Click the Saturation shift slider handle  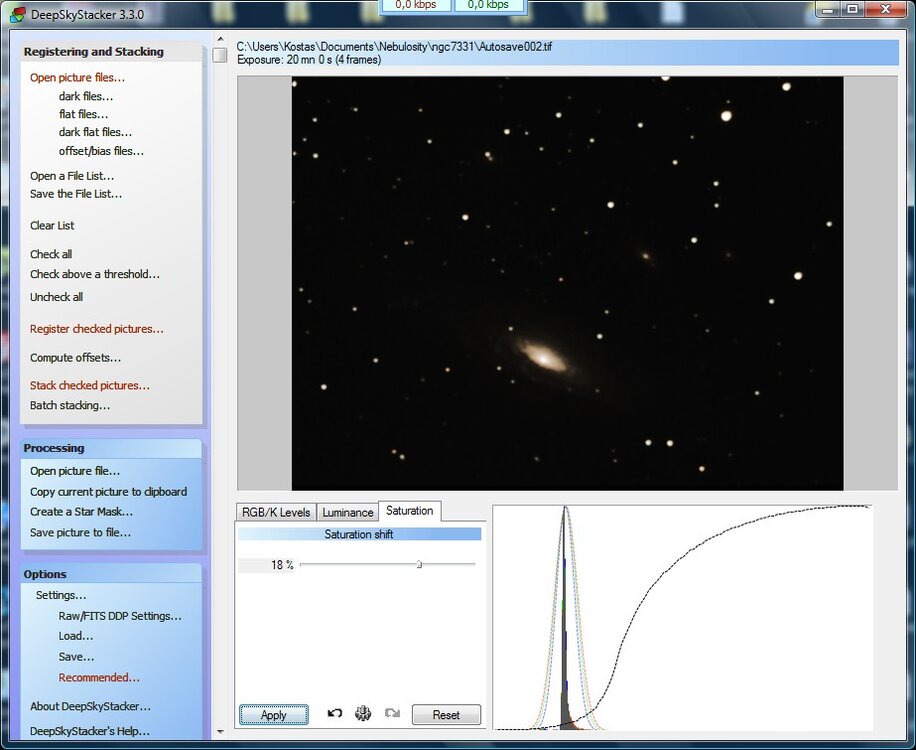419,565
